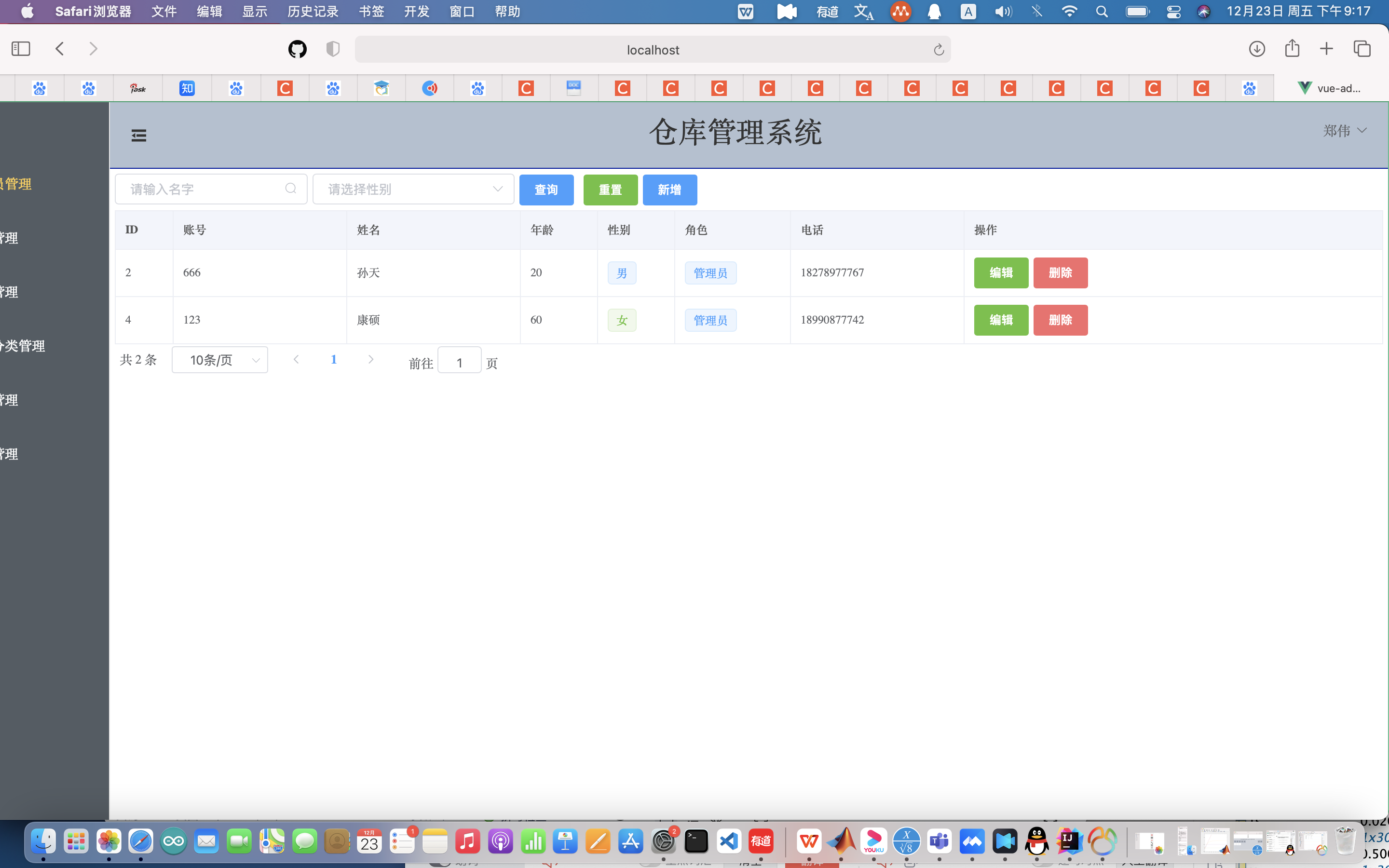The height and width of the screenshot is (868, 1389).
Task: Click the Share icon in Safari toolbar
Action: click(1292, 48)
